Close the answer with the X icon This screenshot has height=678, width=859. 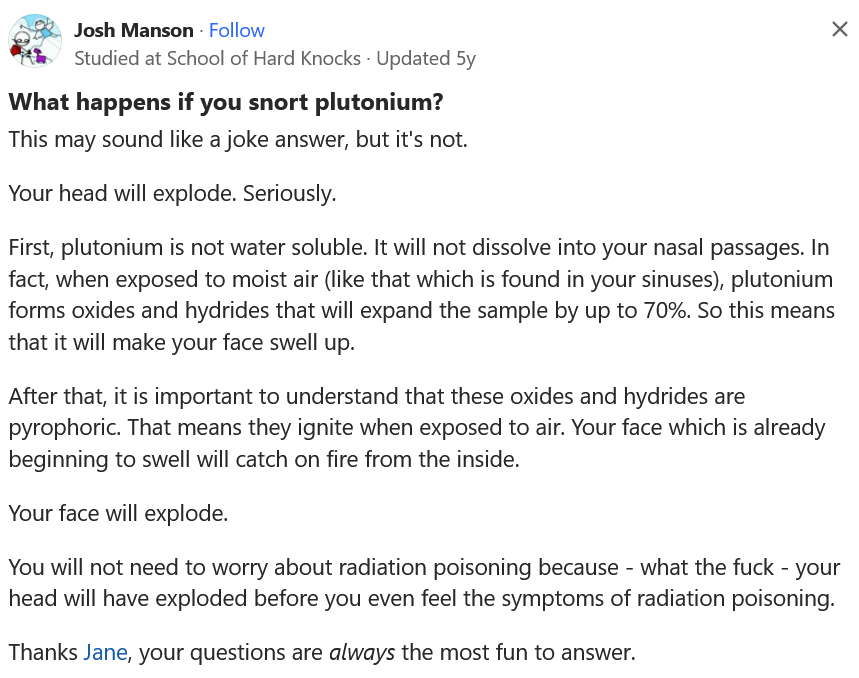[839, 29]
